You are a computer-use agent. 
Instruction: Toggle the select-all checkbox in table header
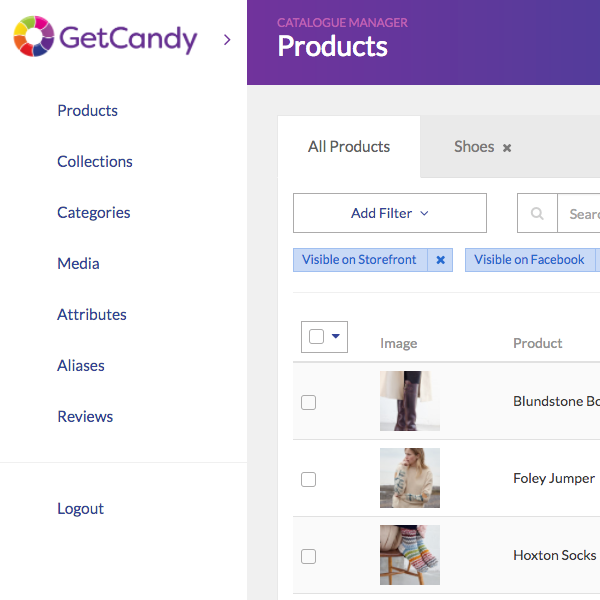(x=316, y=336)
